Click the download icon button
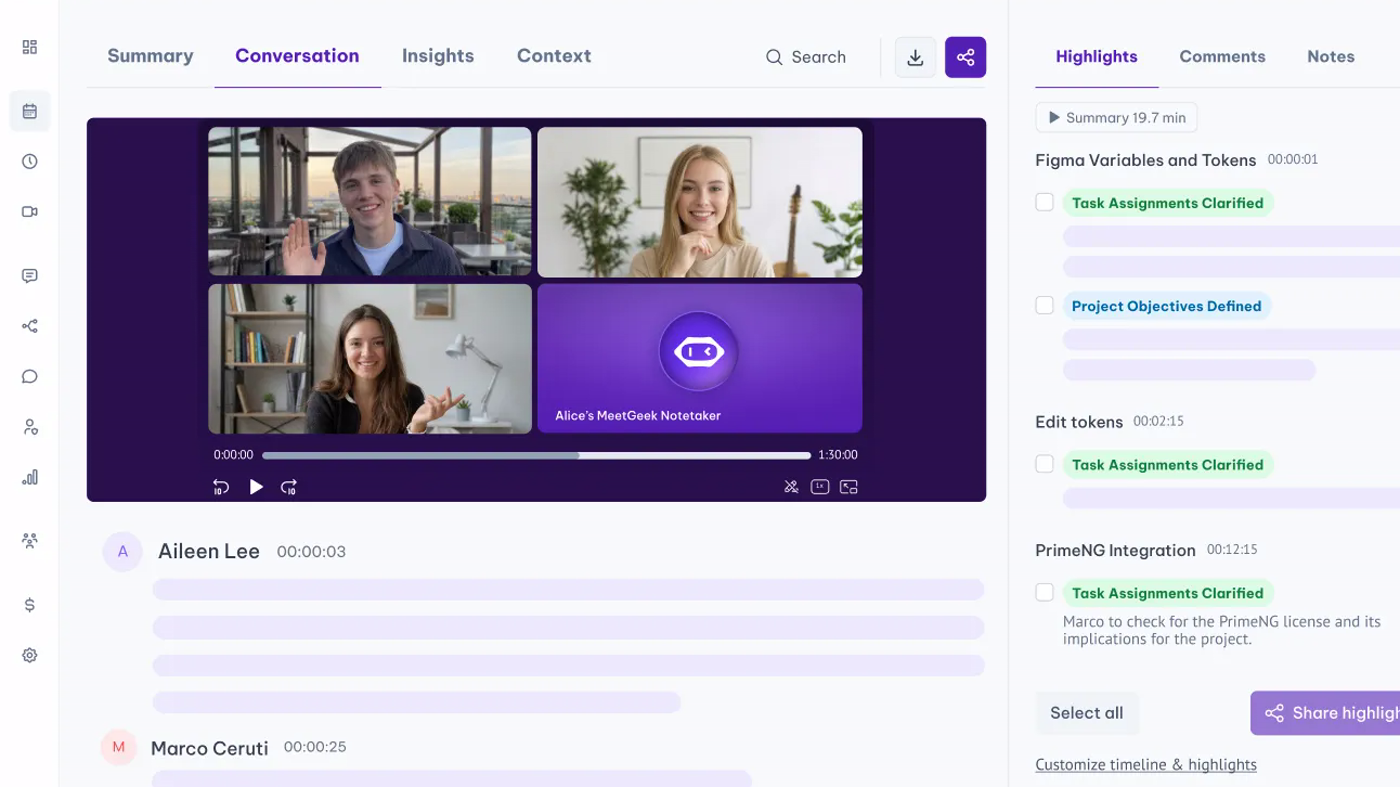Image resolution: width=1400 pixels, height=787 pixels. click(x=915, y=58)
